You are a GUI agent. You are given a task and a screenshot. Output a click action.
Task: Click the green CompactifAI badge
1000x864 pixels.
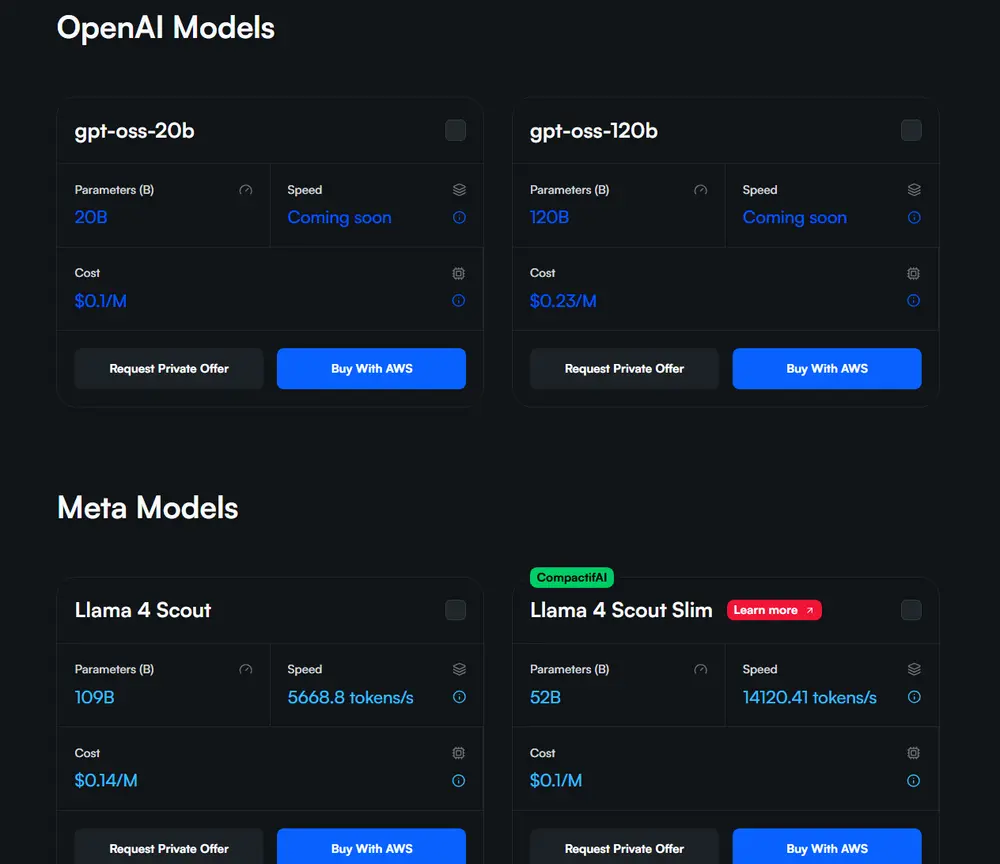click(572, 577)
